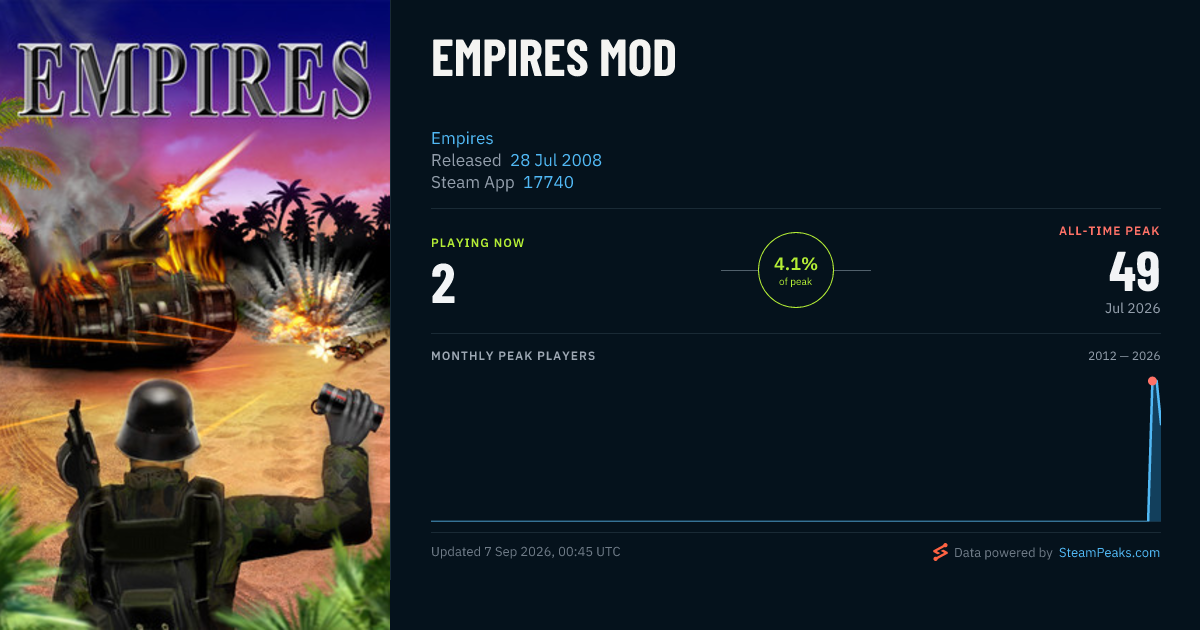Click the playing now count 2

pos(443,284)
